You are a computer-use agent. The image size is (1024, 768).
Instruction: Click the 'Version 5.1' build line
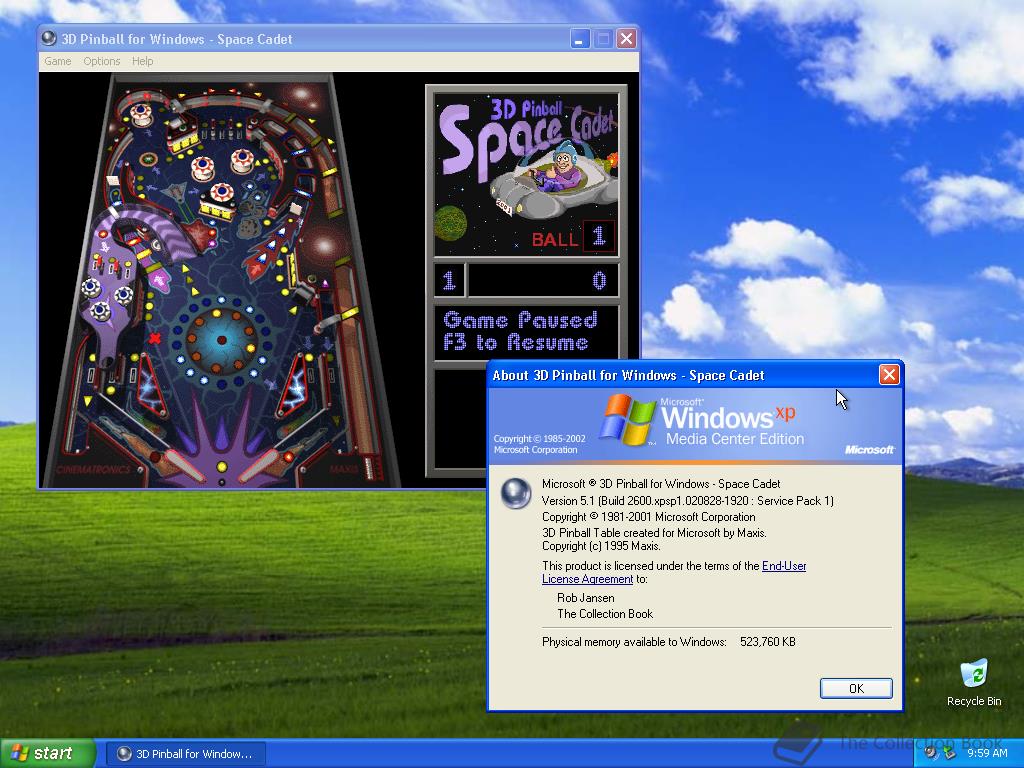pyautogui.click(x=688, y=501)
